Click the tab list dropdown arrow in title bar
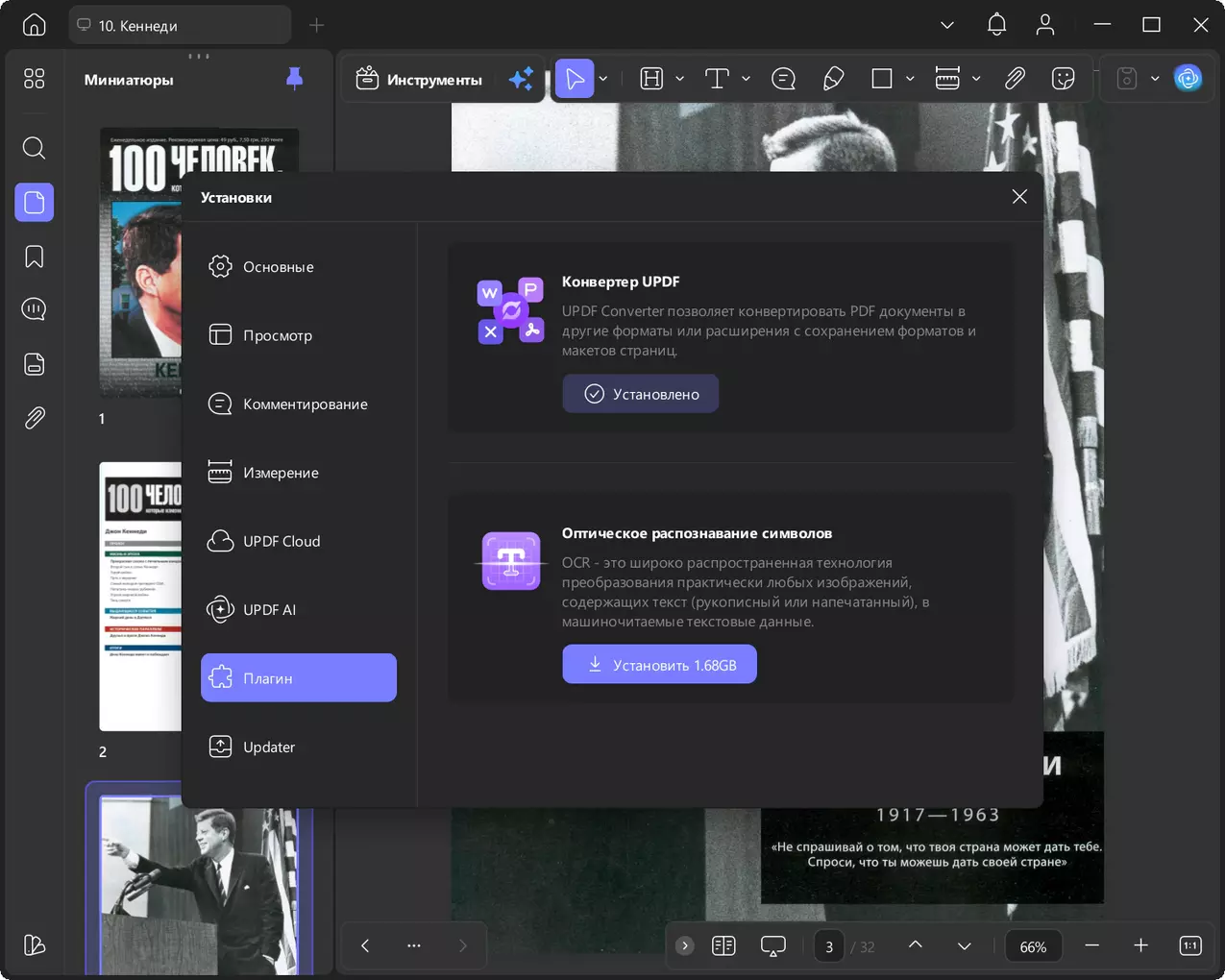Image resolution: width=1225 pixels, height=980 pixels. coord(947,25)
